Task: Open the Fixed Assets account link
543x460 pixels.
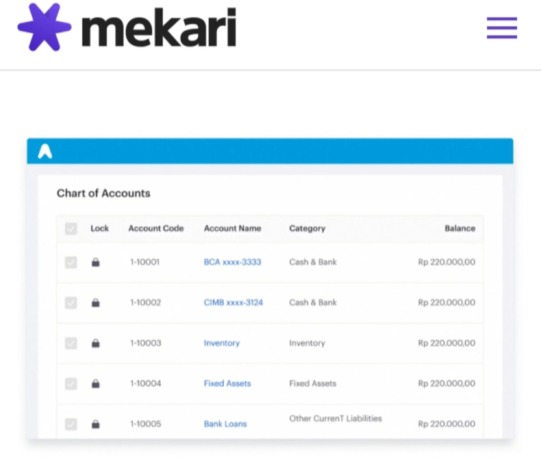Action: coord(227,383)
